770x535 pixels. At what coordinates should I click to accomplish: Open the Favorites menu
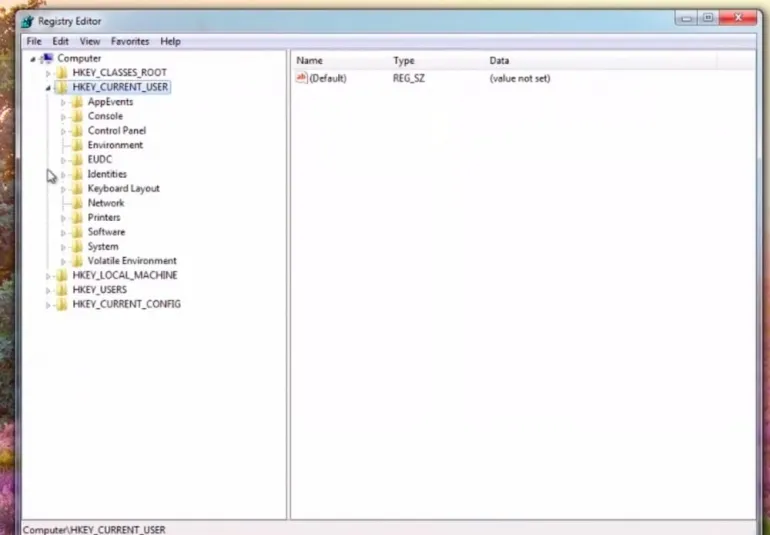(130, 42)
